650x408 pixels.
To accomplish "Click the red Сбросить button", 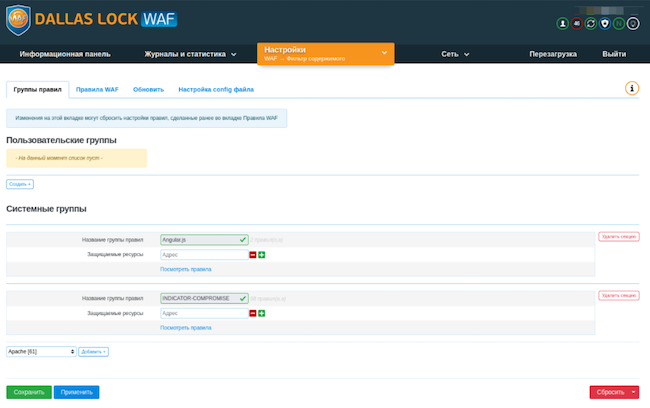I will (610, 392).
